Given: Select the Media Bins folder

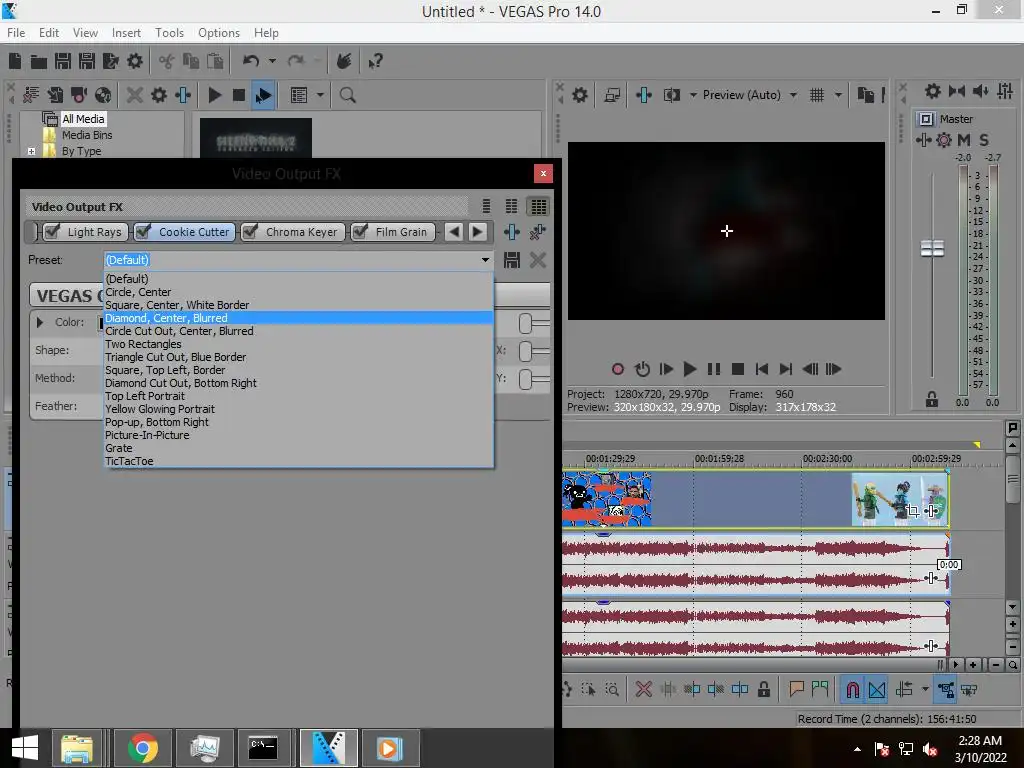Looking at the screenshot, I should (x=87, y=135).
